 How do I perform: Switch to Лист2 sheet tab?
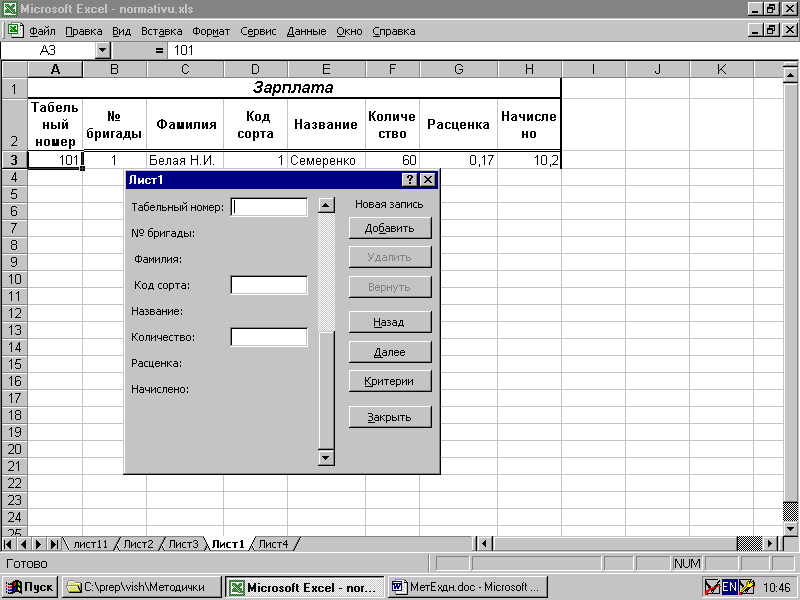[x=138, y=544]
